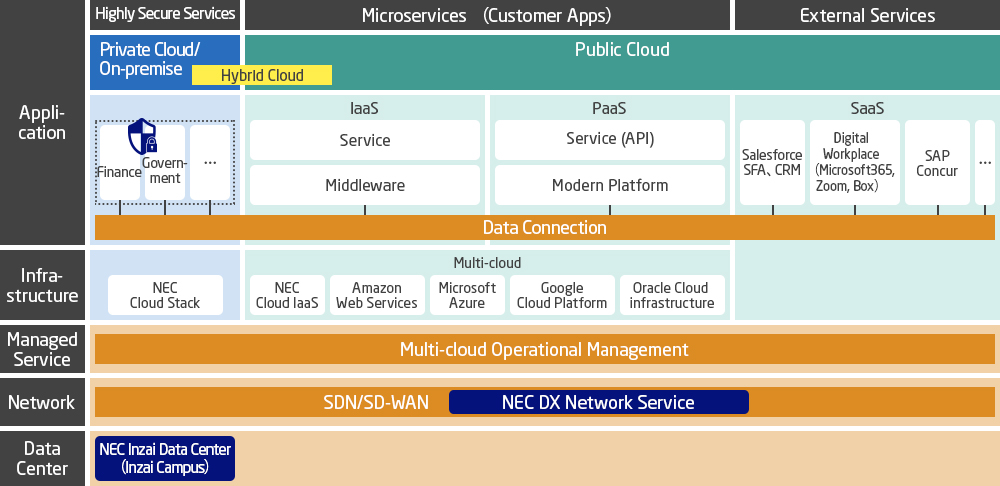Click the Microsoft Azure box
Viewport: 1000px width, 486px height.
(x=467, y=295)
